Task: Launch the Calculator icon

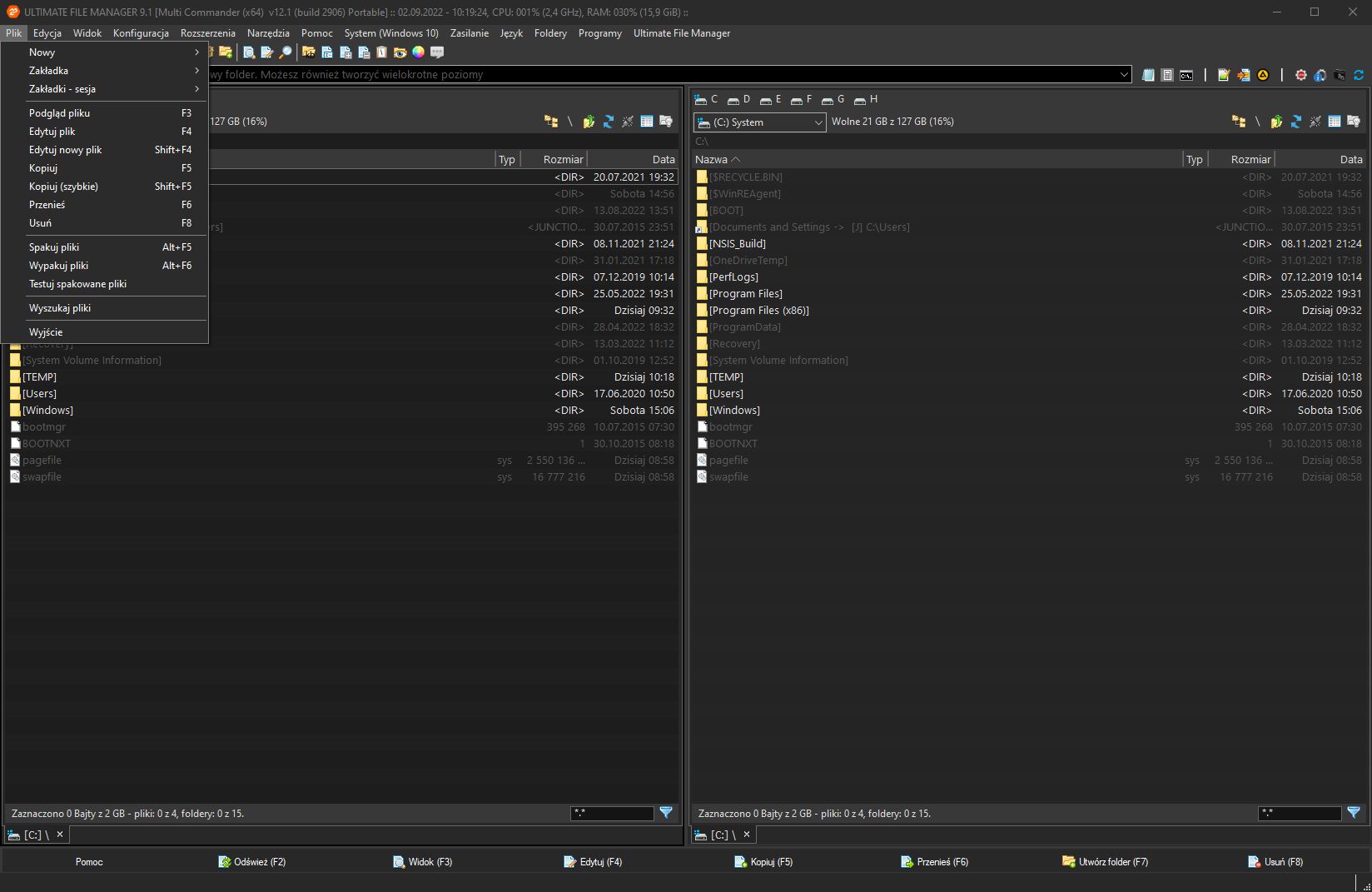Action: pos(1167,75)
